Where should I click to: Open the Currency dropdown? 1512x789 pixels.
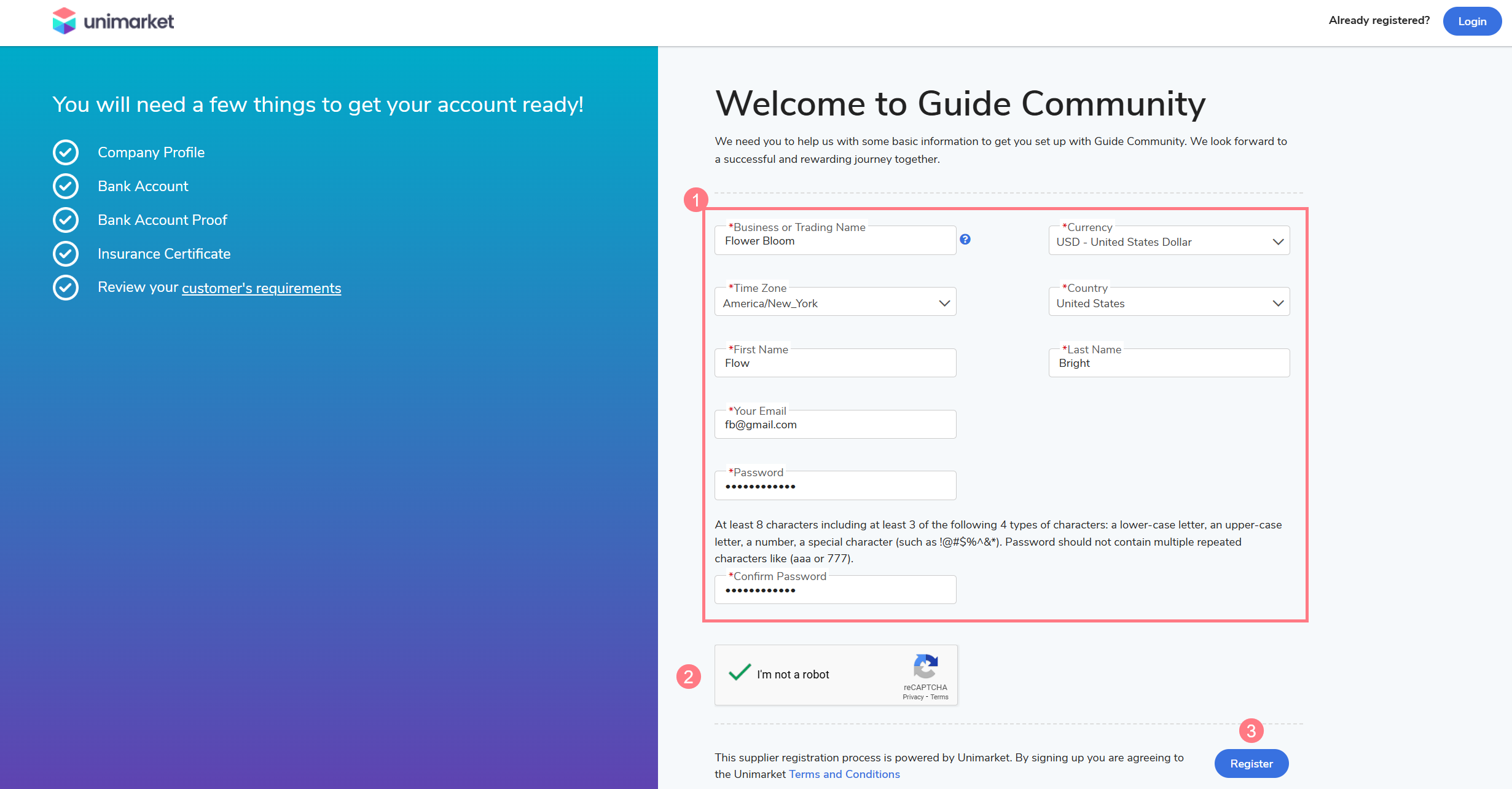[x=1169, y=241]
